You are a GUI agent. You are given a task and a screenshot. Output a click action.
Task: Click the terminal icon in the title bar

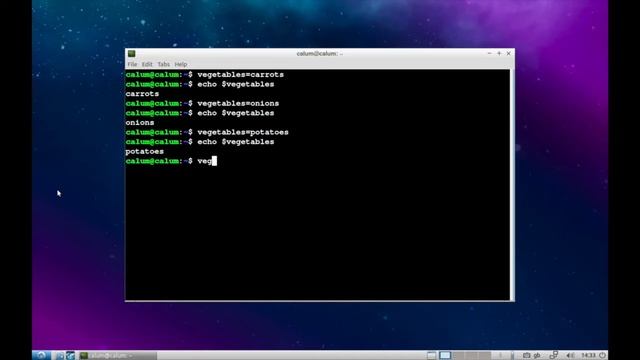131,53
